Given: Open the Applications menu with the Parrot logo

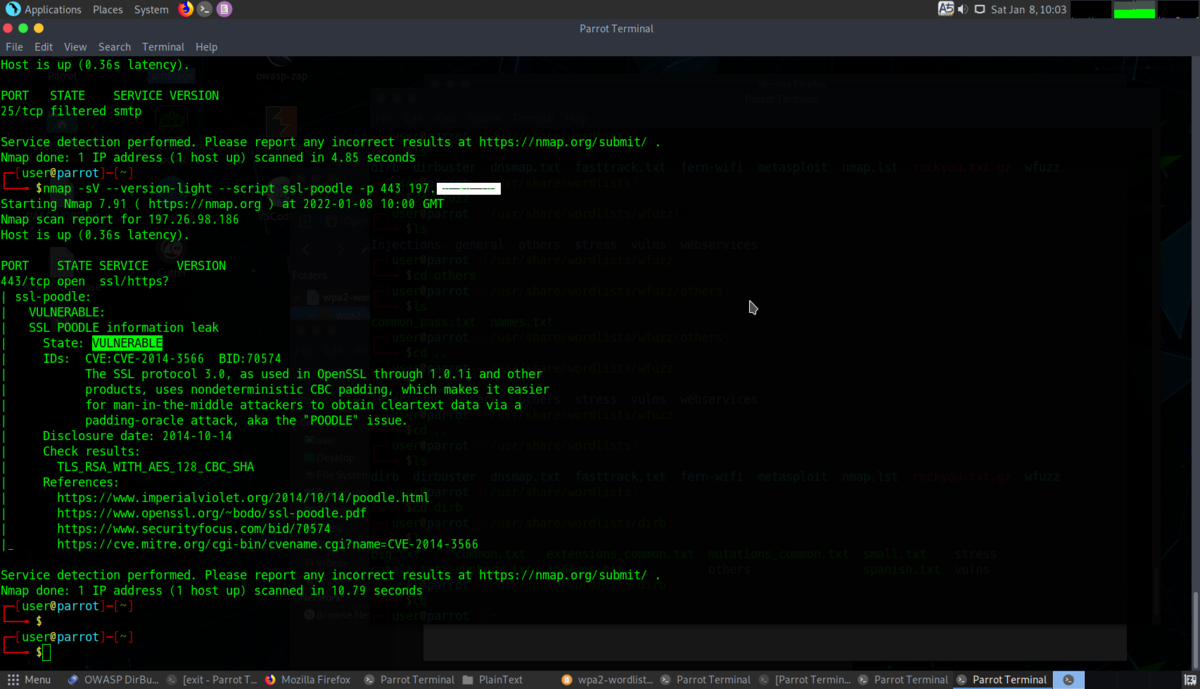Looking at the screenshot, I should point(44,9).
